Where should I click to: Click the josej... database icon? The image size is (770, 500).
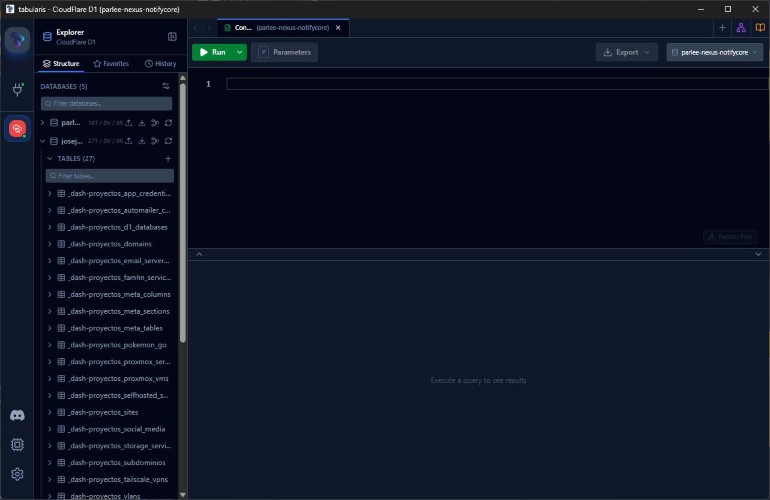54,141
